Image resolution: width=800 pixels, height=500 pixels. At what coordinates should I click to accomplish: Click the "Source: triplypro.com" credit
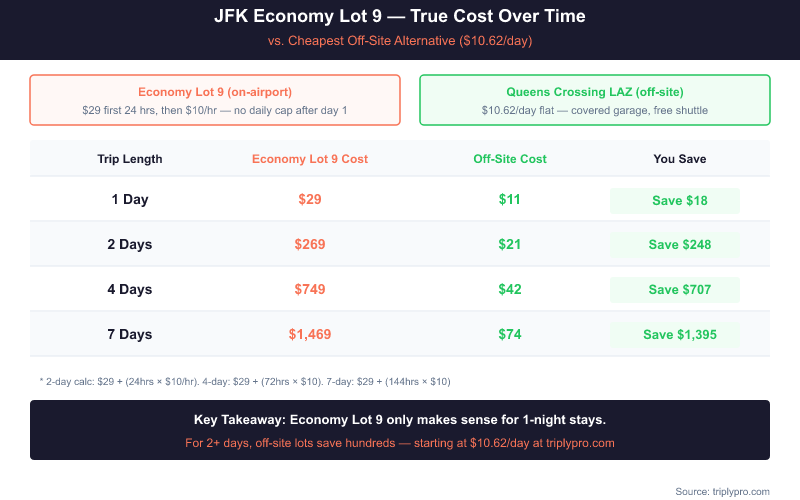pyautogui.click(x=722, y=491)
